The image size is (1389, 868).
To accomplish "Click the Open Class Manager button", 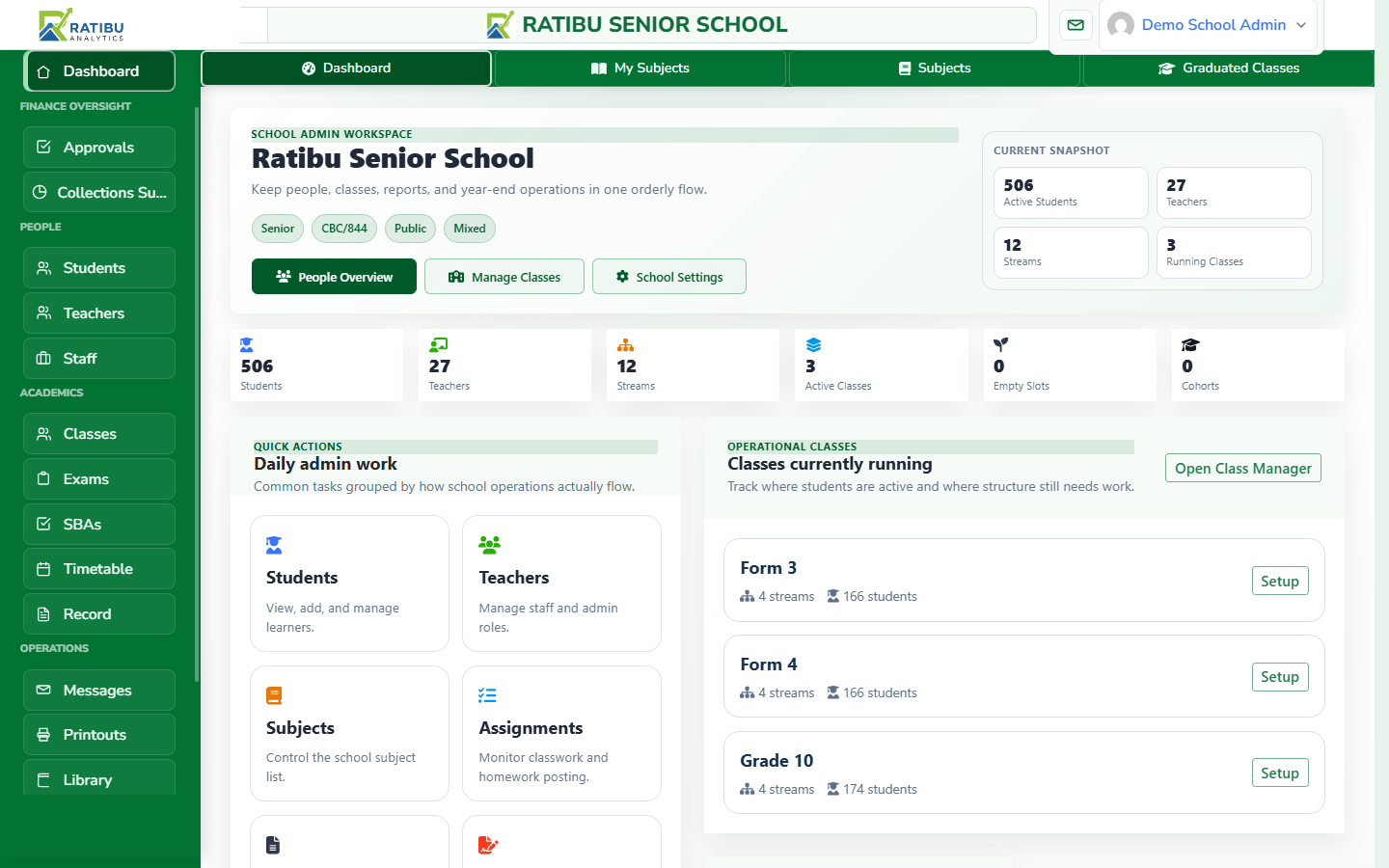I will [1243, 468].
